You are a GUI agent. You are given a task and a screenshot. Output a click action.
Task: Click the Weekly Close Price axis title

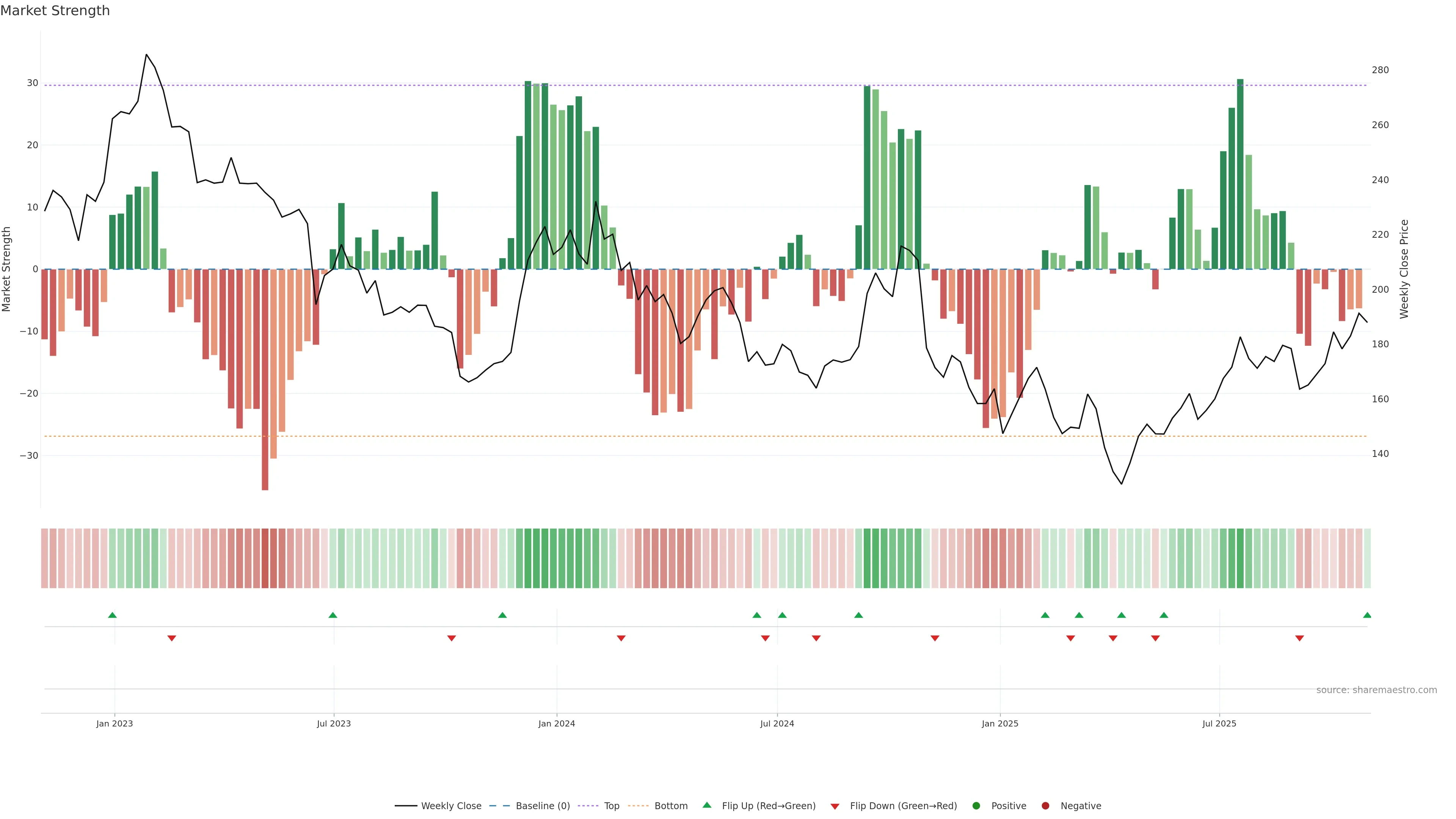1404,269
